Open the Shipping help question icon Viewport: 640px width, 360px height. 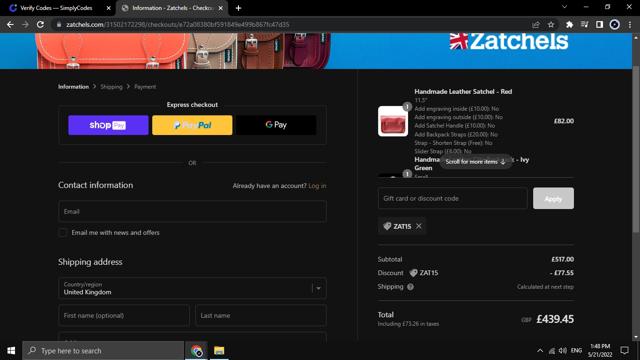410,287
